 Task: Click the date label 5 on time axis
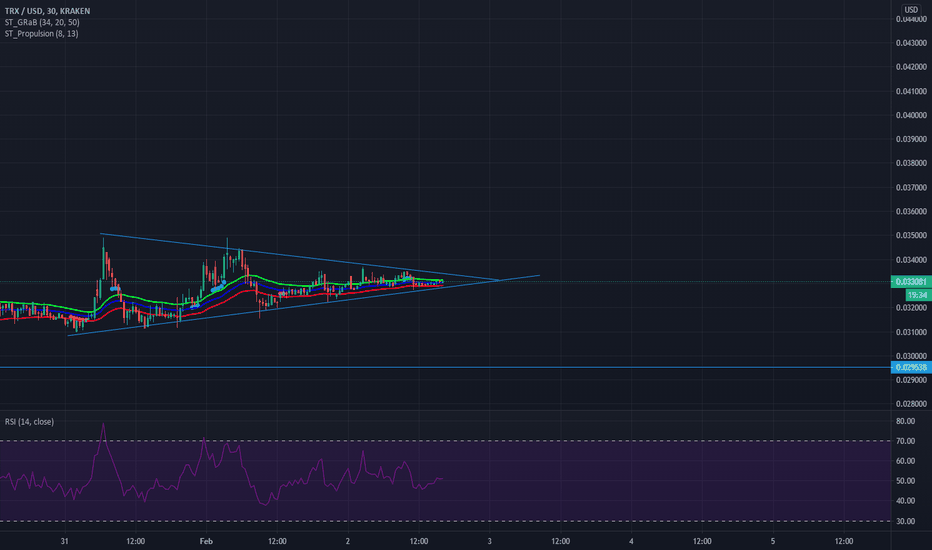coord(773,541)
